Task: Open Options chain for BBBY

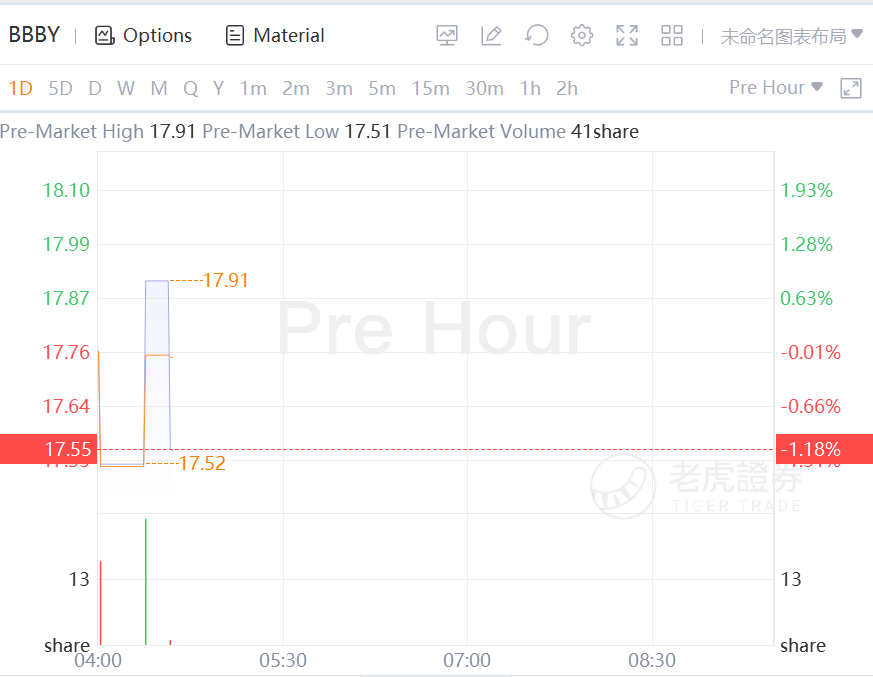Action: point(144,36)
